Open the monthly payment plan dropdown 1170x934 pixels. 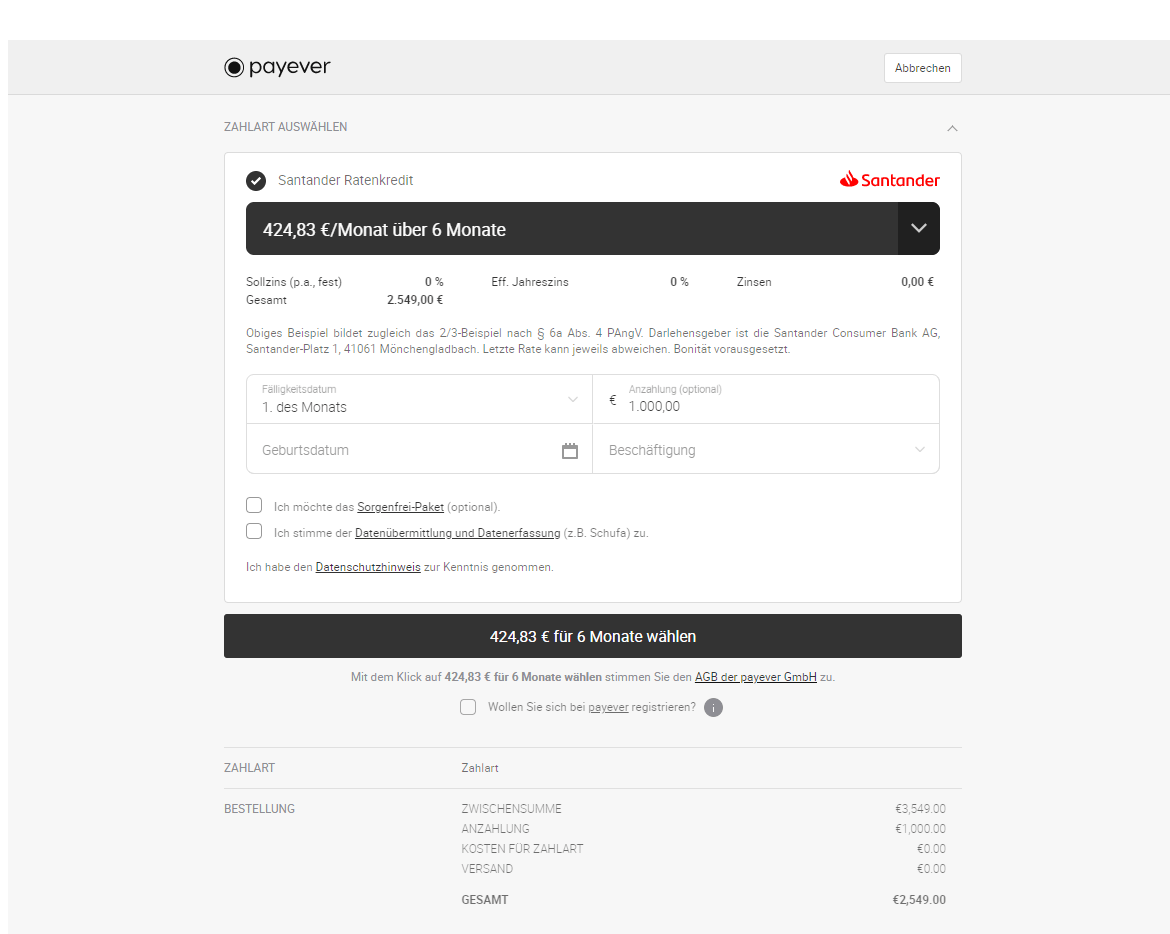click(x=592, y=228)
